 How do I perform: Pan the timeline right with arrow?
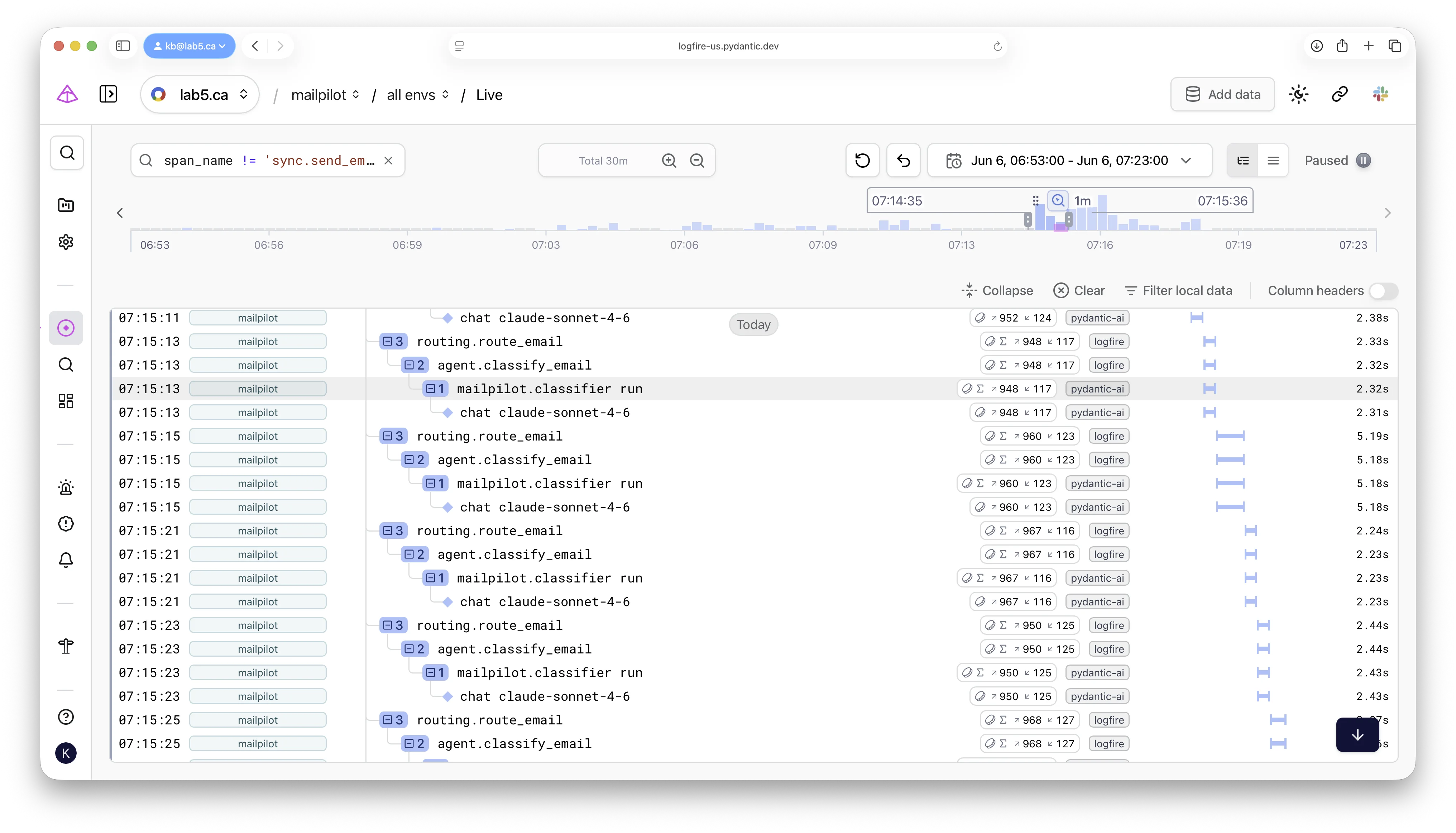1387,213
